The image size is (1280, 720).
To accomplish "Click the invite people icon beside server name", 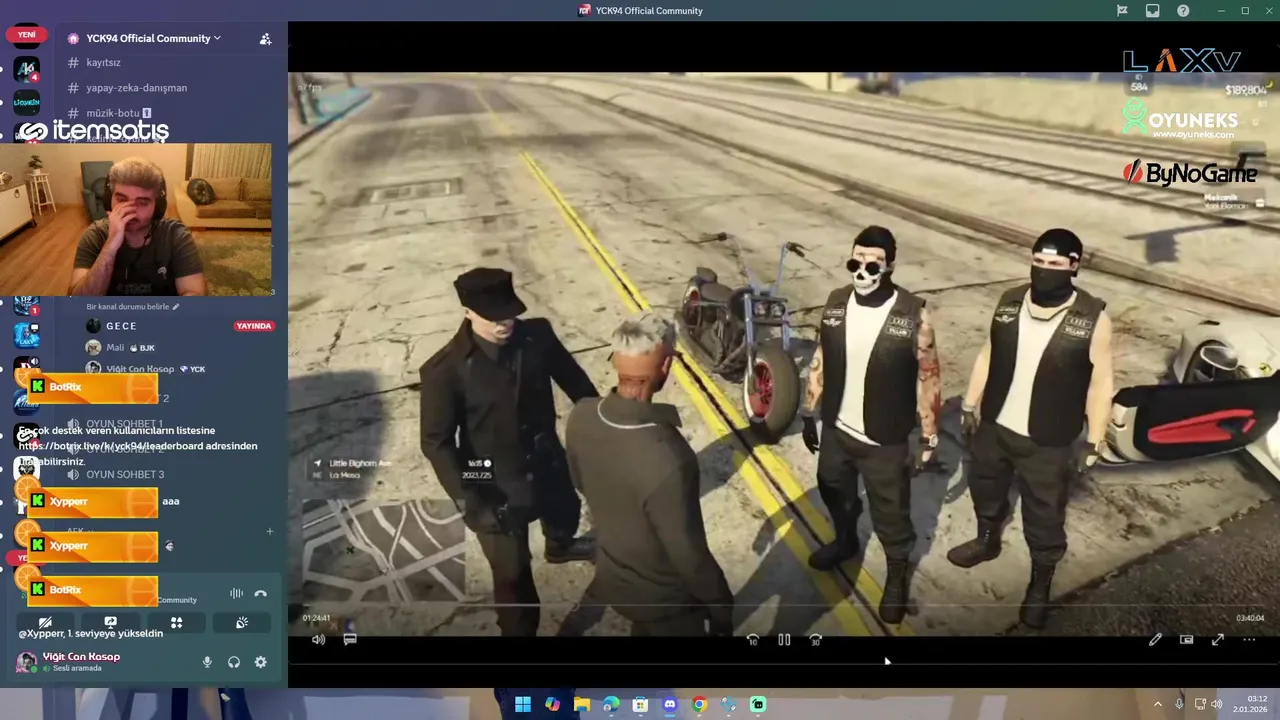I will pos(265,39).
